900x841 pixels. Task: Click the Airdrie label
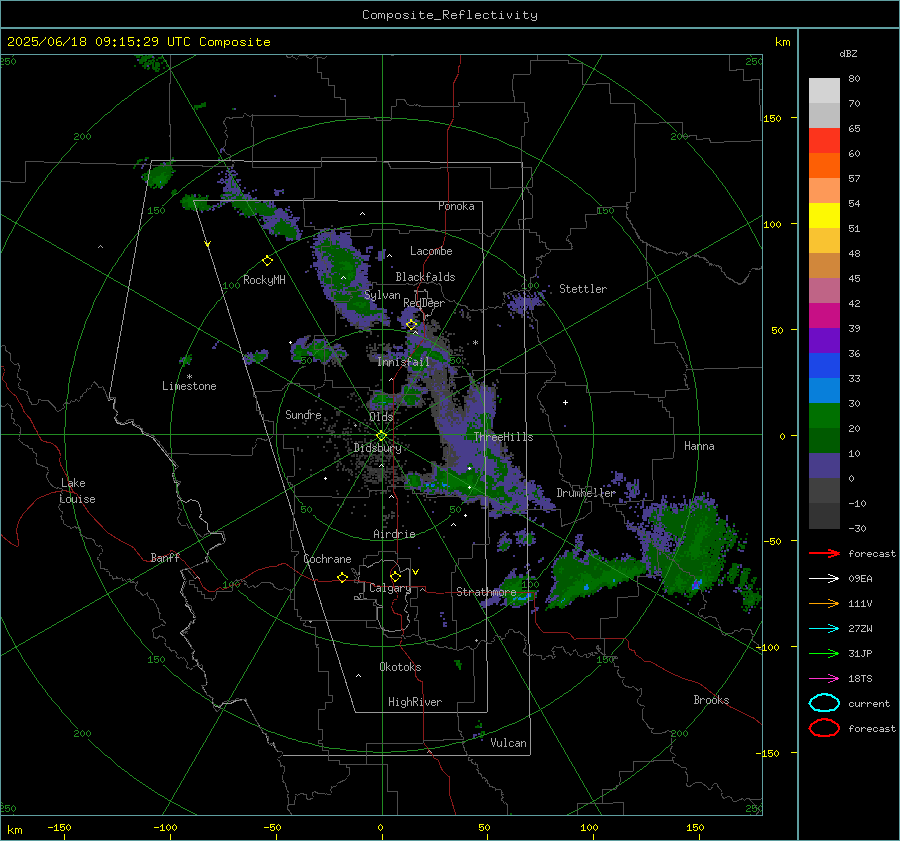(x=394, y=534)
